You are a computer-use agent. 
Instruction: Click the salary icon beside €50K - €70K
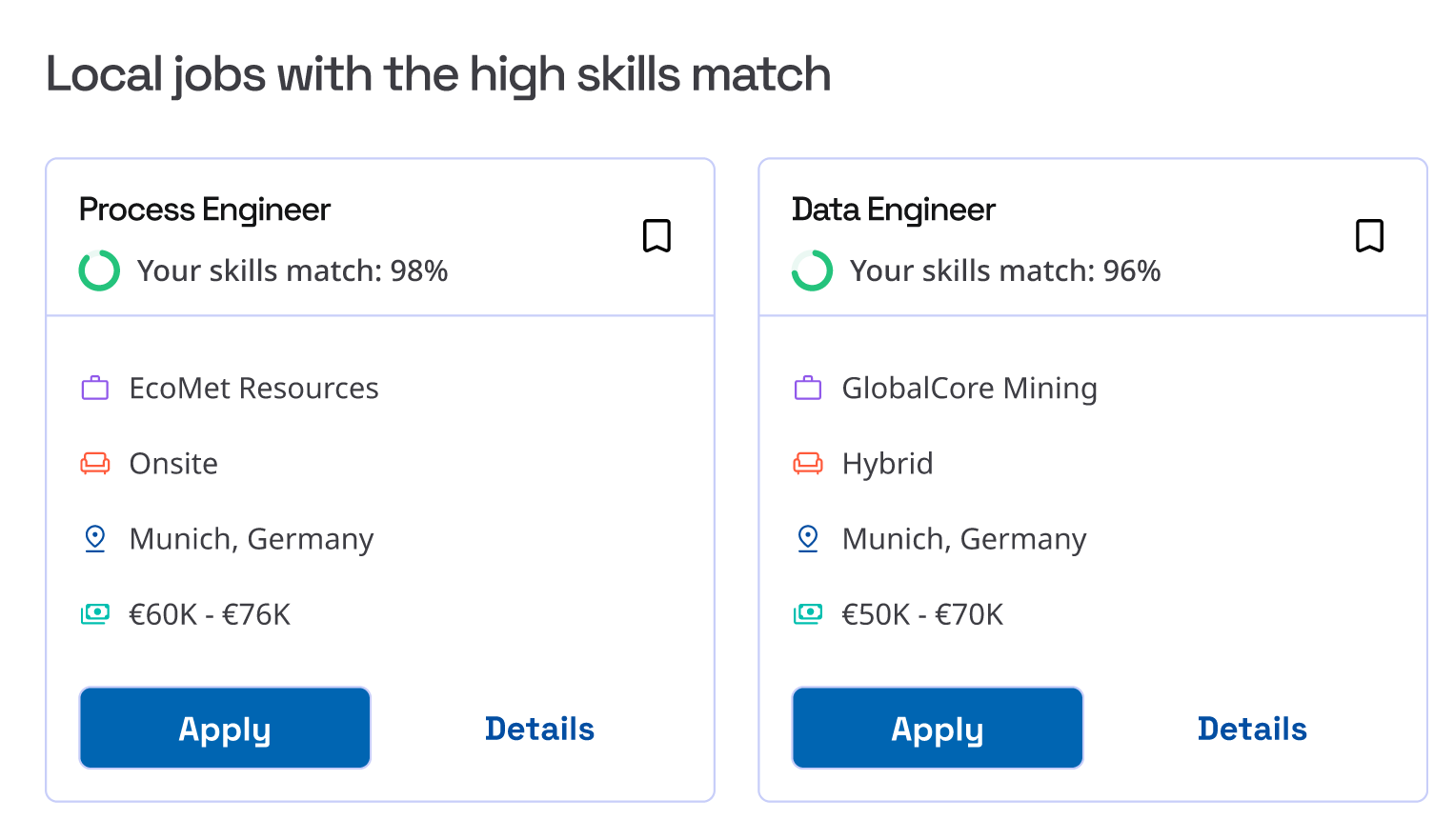pos(808,614)
